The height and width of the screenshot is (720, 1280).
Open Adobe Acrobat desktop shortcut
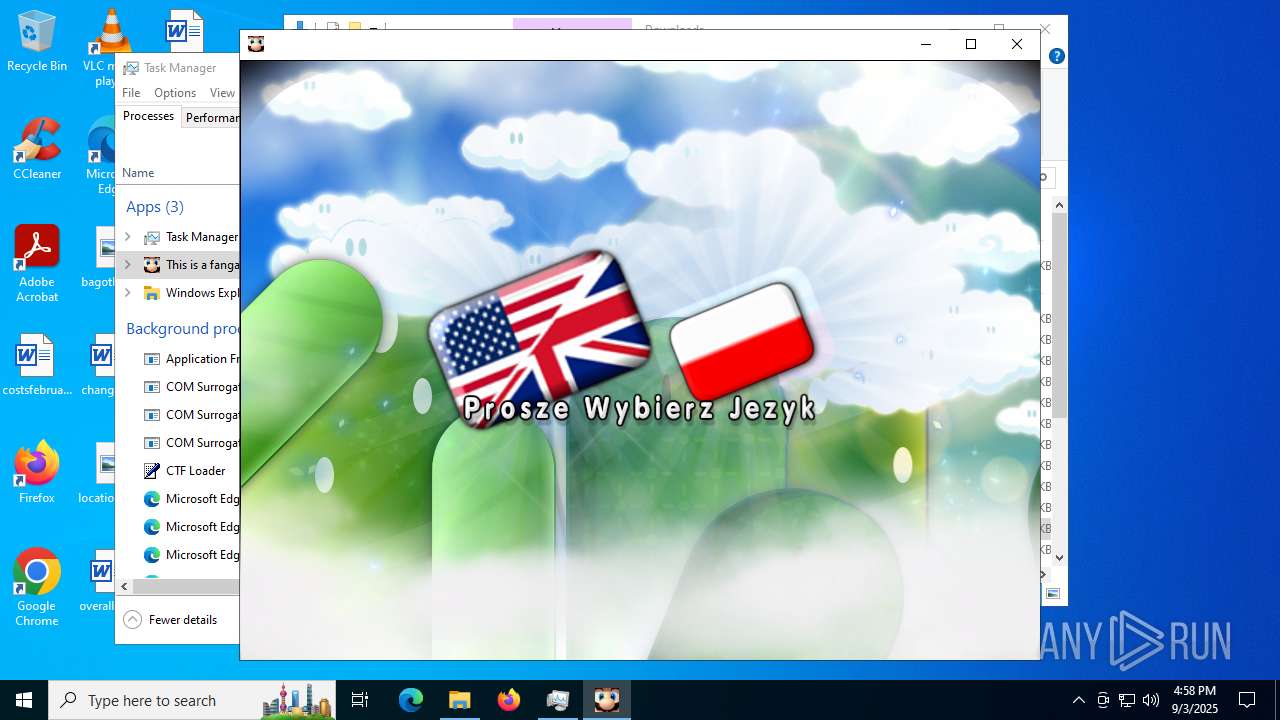pyautogui.click(x=37, y=264)
